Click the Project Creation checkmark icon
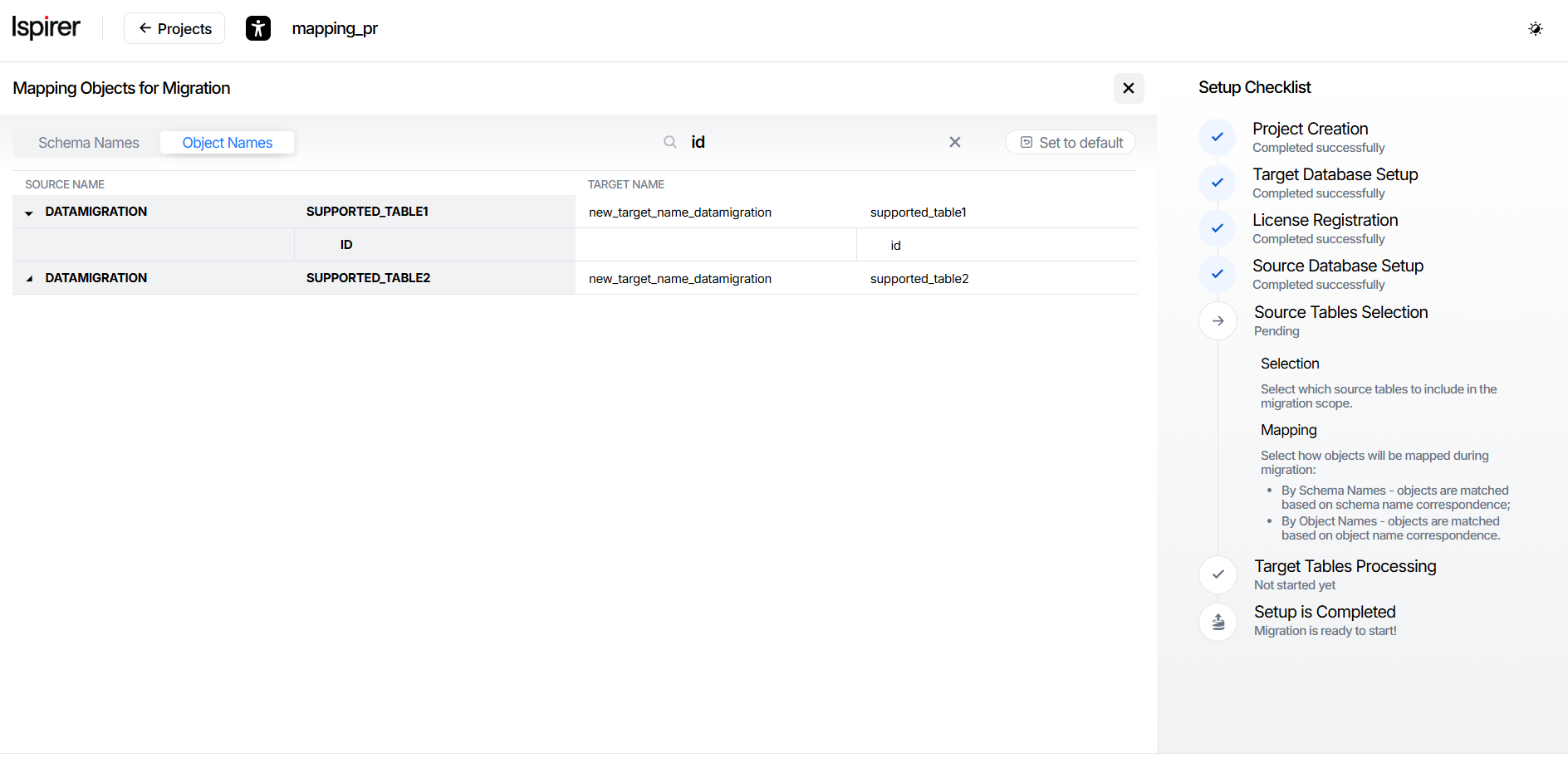Image resolution: width=1568 pixels, height=762 pixels. click(x=1217, y=137)
